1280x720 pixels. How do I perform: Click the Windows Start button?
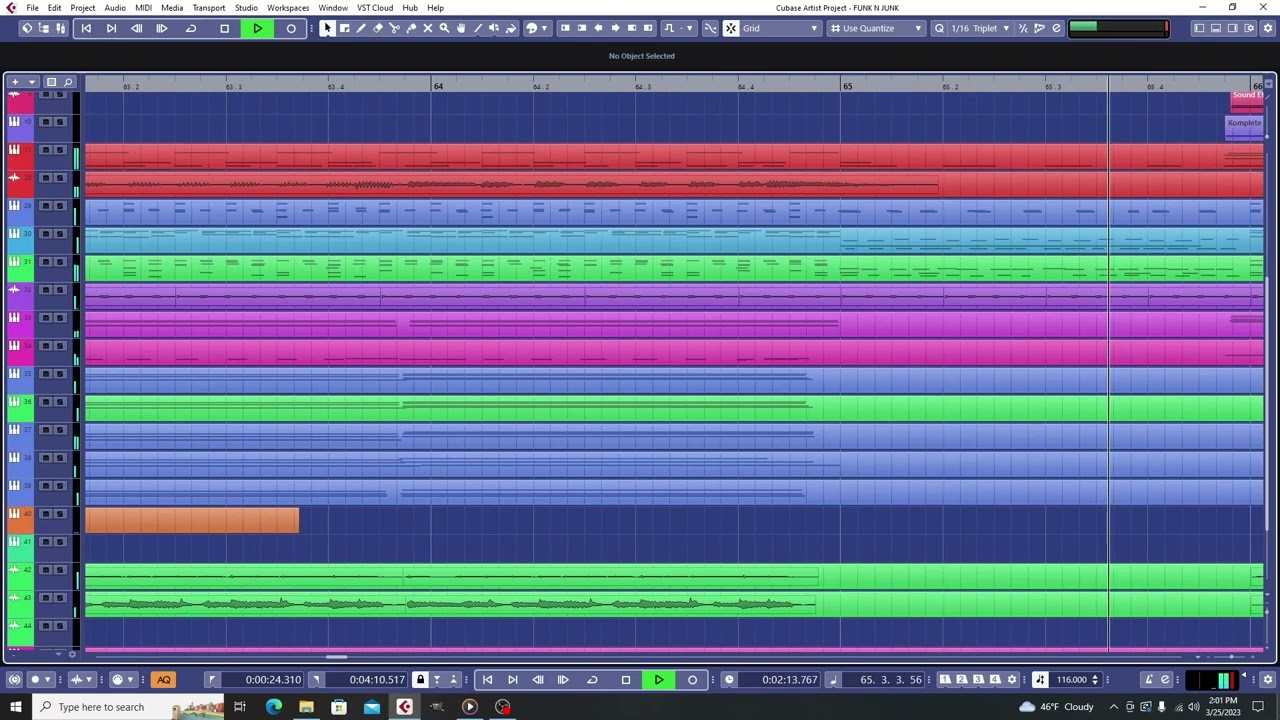15,707
